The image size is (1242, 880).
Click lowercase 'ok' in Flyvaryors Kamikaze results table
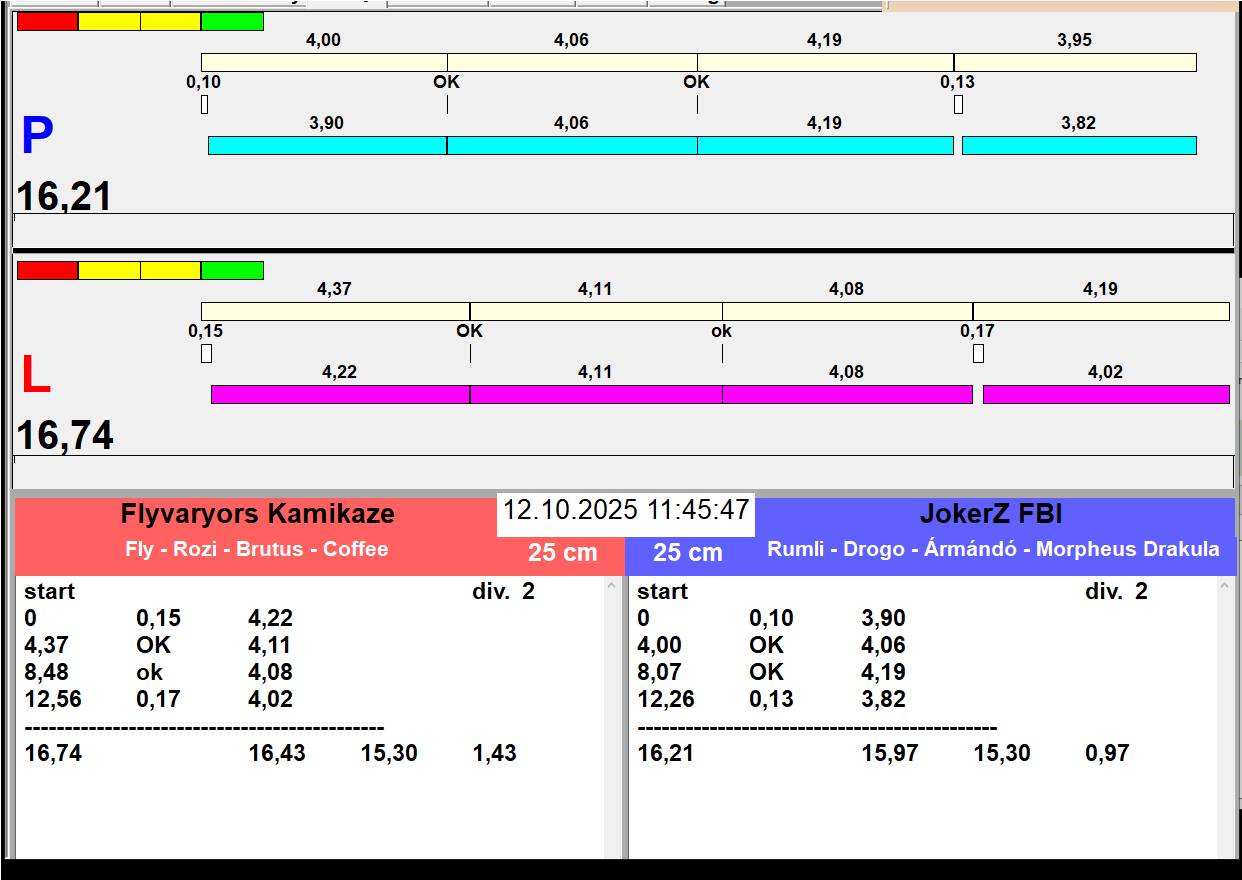point(149,672)
